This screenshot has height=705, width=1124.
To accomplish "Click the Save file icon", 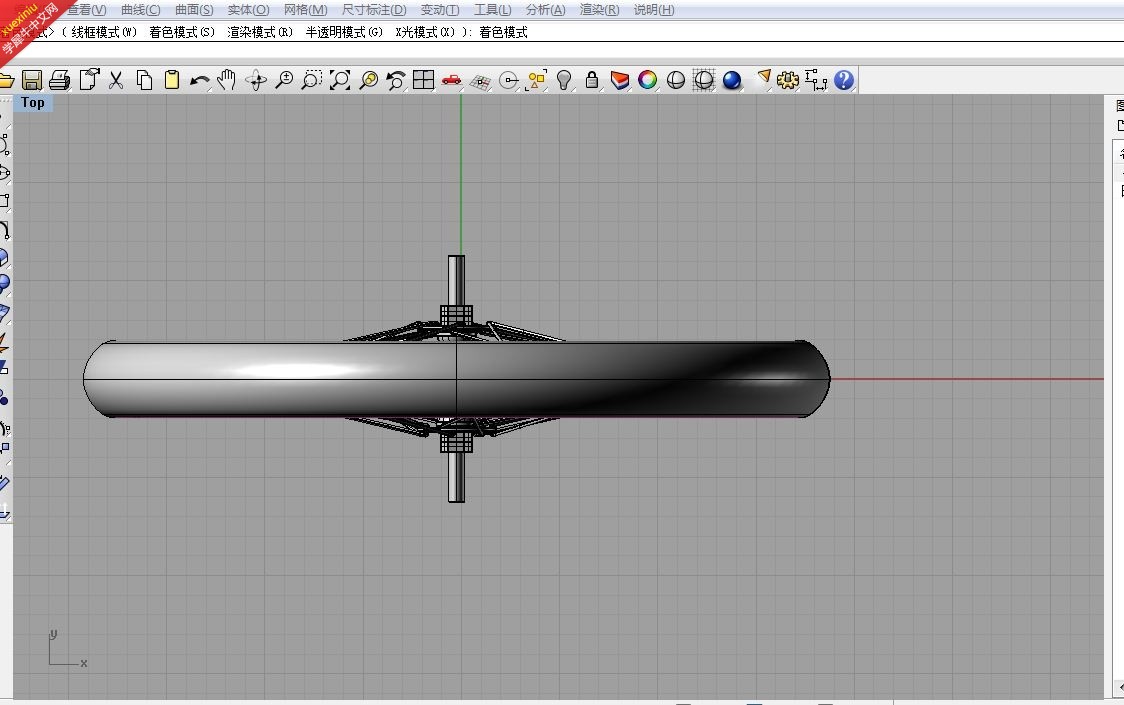I will (32, 80).
